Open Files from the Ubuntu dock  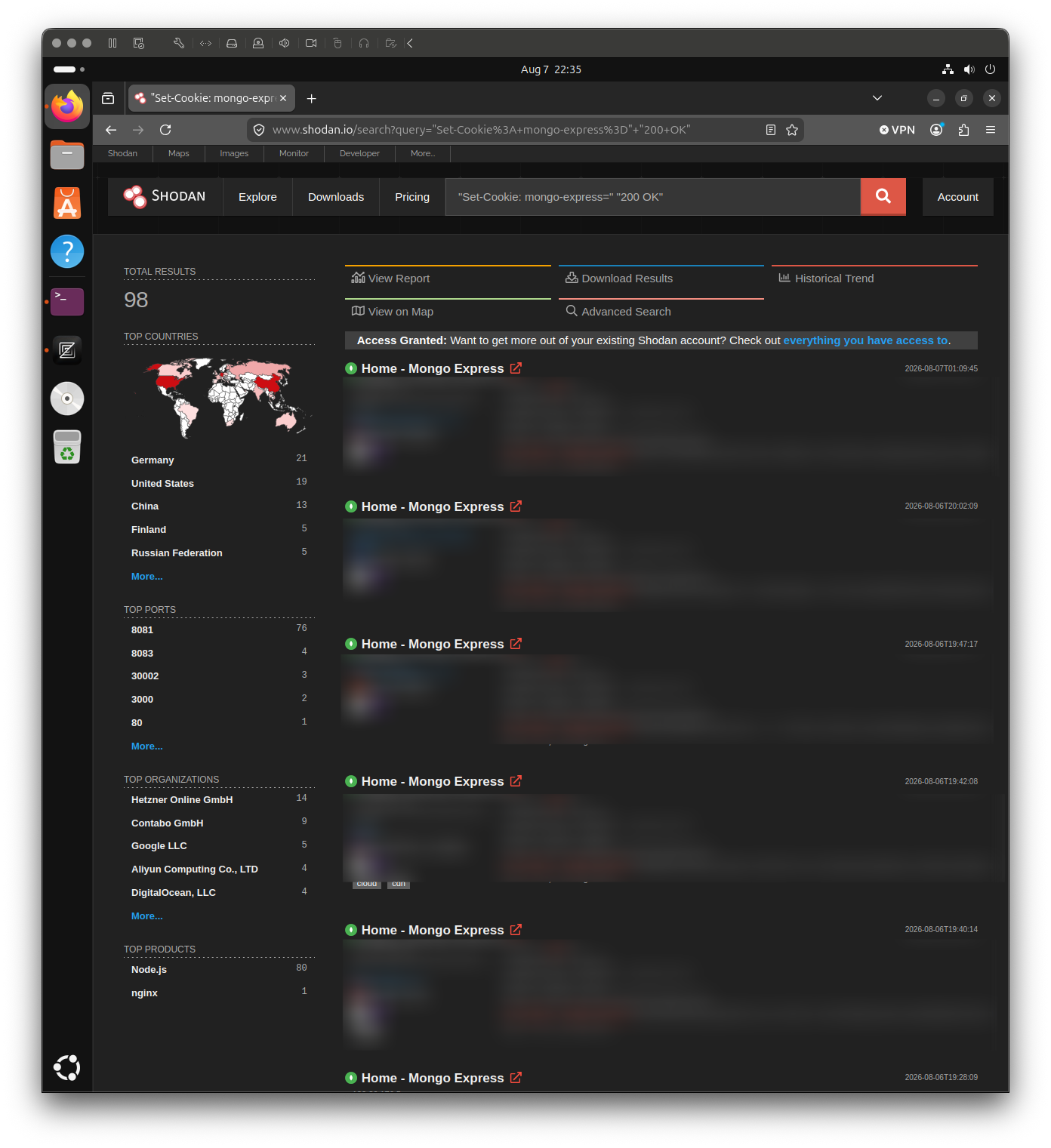67,155
